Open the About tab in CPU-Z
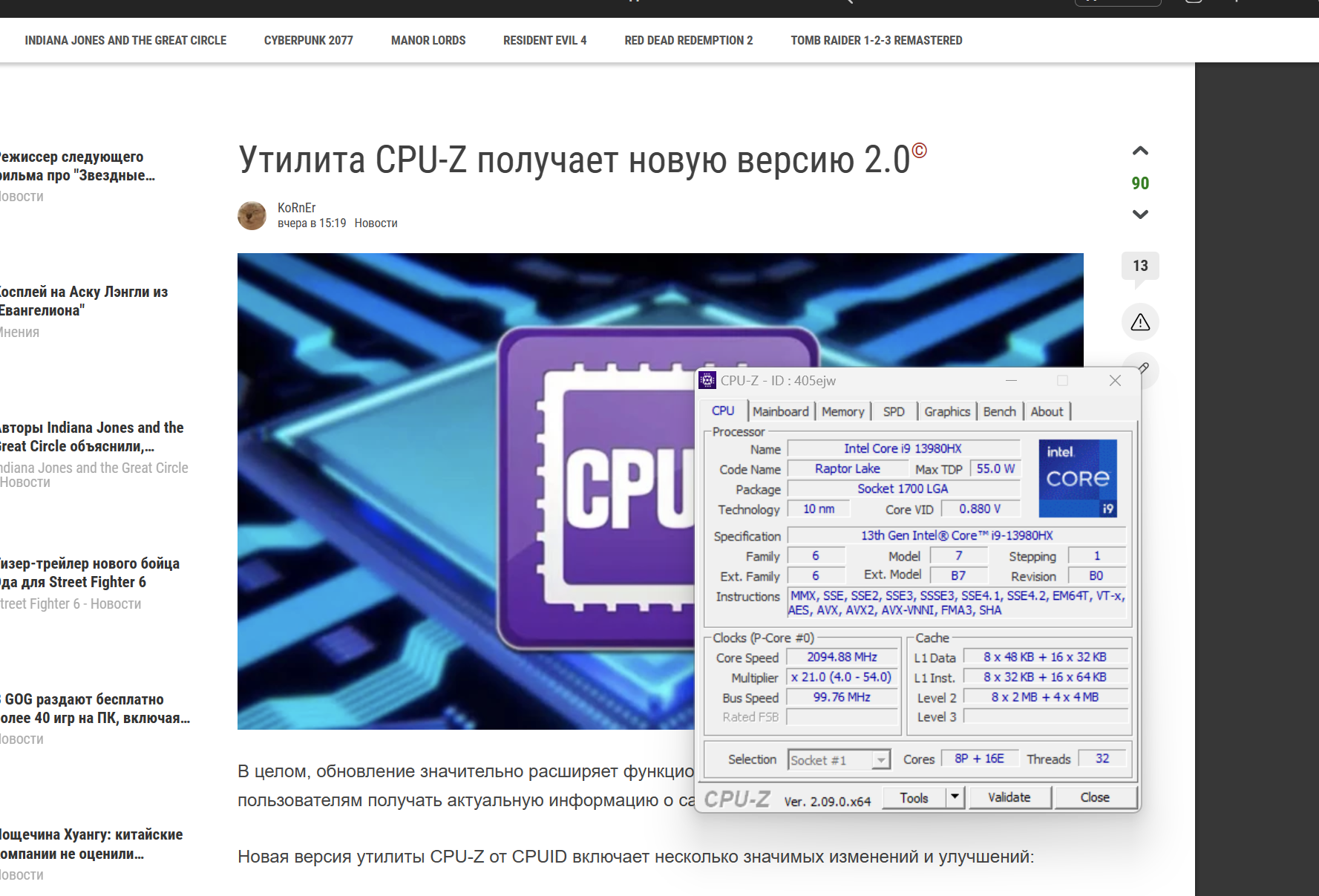 click(1047, 412)
